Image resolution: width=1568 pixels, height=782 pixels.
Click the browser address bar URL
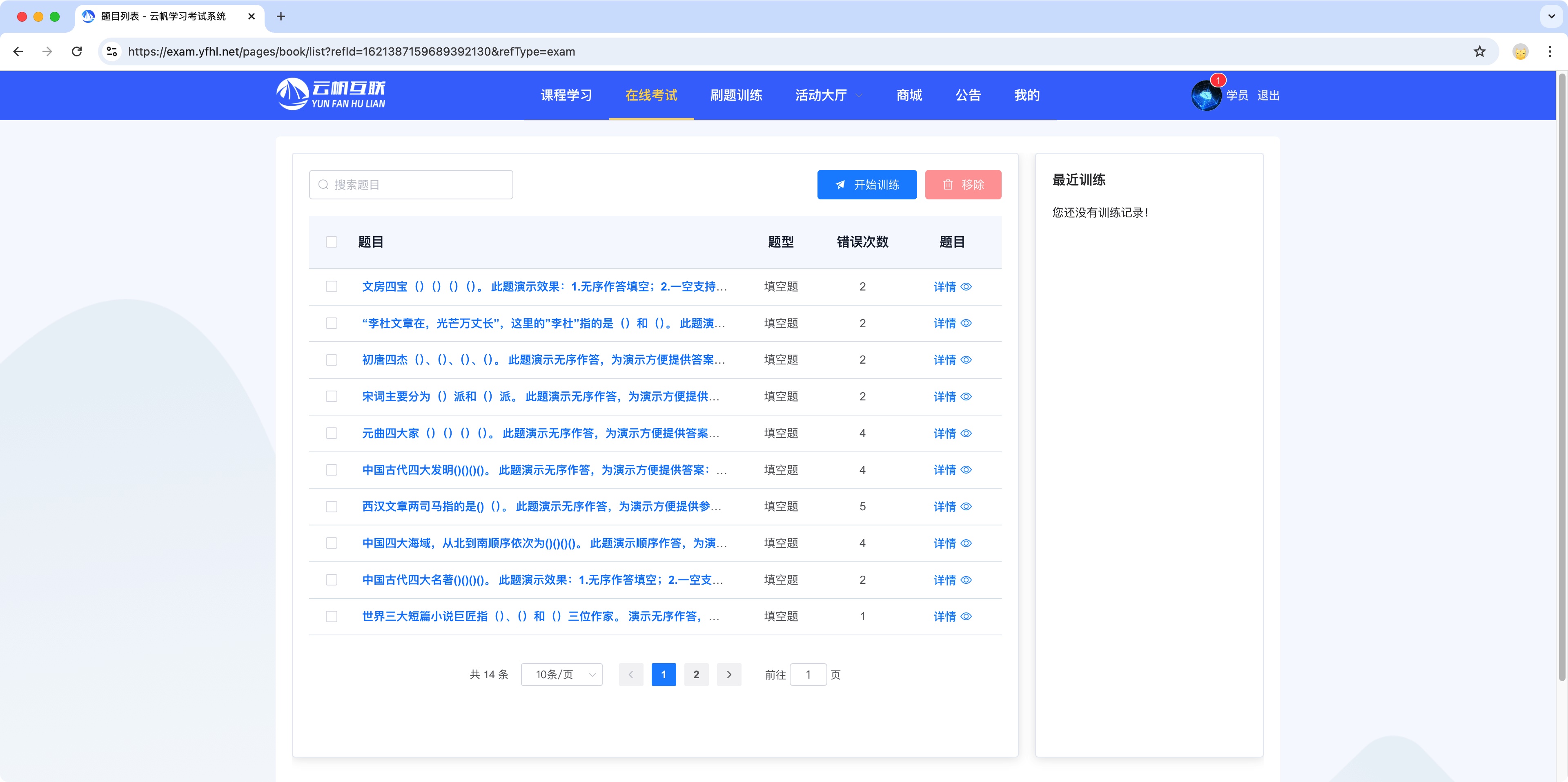[x=351, y=52]
